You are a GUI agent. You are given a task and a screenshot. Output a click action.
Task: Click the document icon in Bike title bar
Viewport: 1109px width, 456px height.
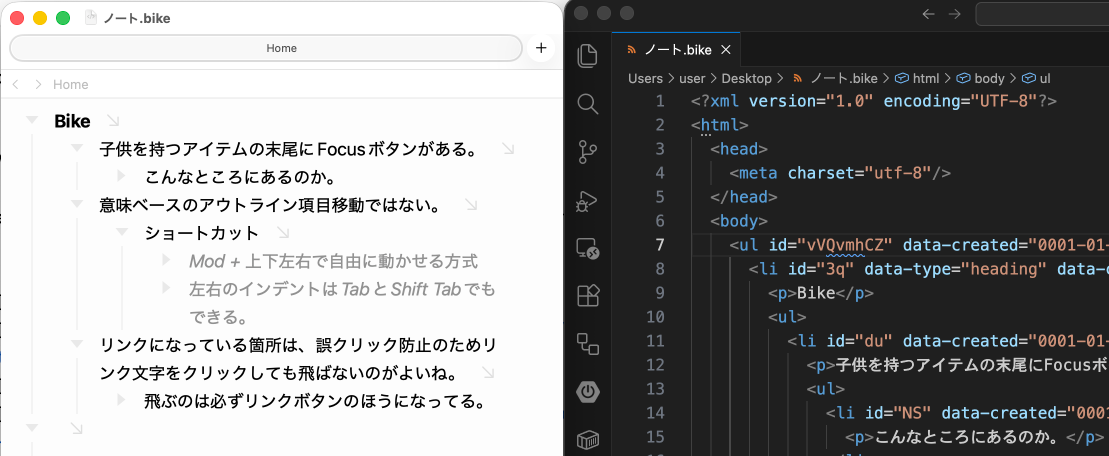91,18
